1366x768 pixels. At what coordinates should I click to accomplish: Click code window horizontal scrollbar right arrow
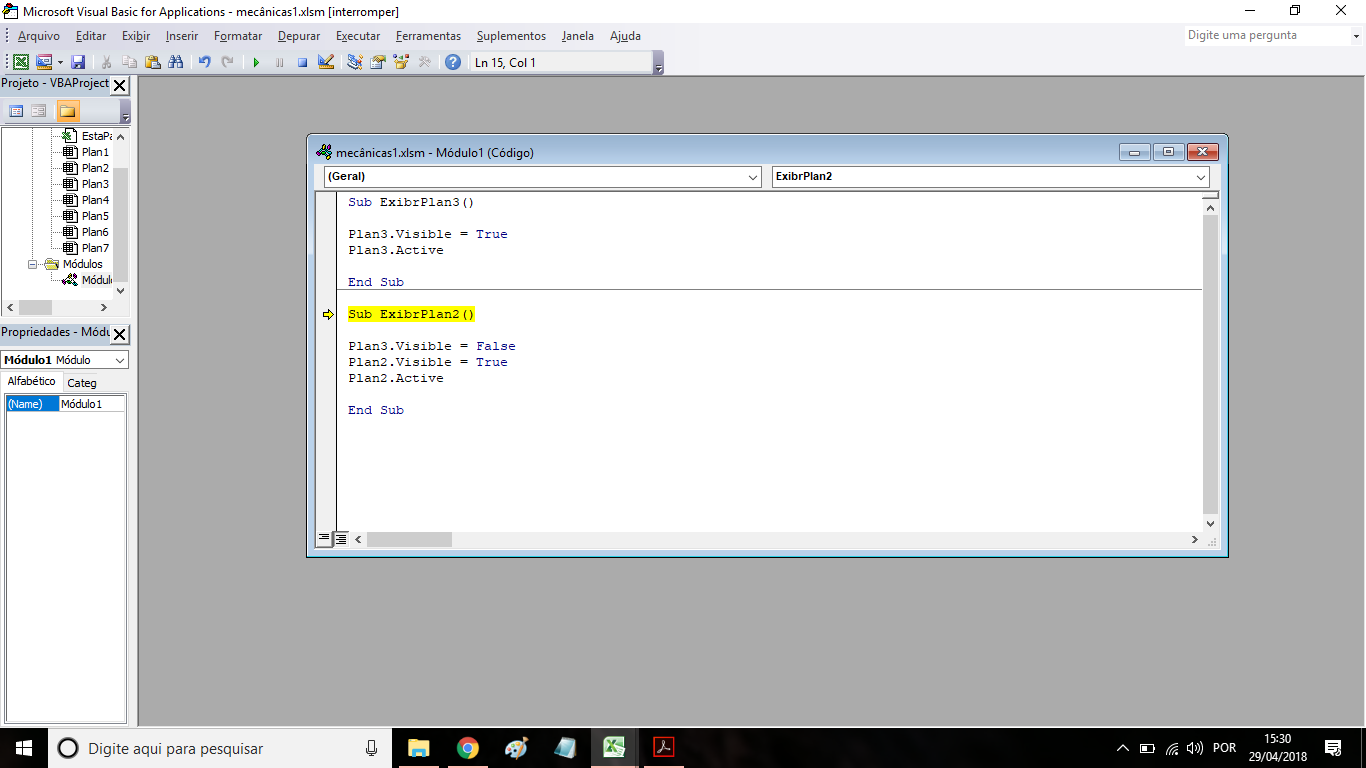pyautogui.click(x=1194, y=539)
